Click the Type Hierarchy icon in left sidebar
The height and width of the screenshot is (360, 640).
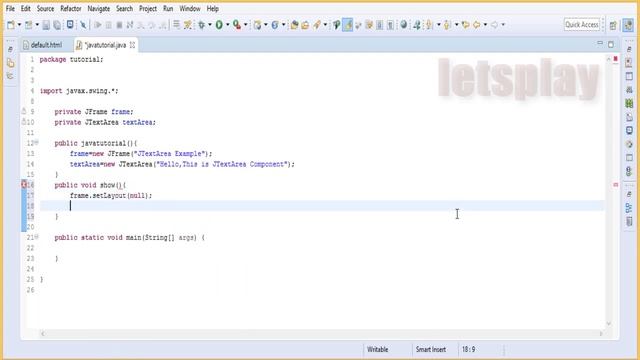pos(10,76)
